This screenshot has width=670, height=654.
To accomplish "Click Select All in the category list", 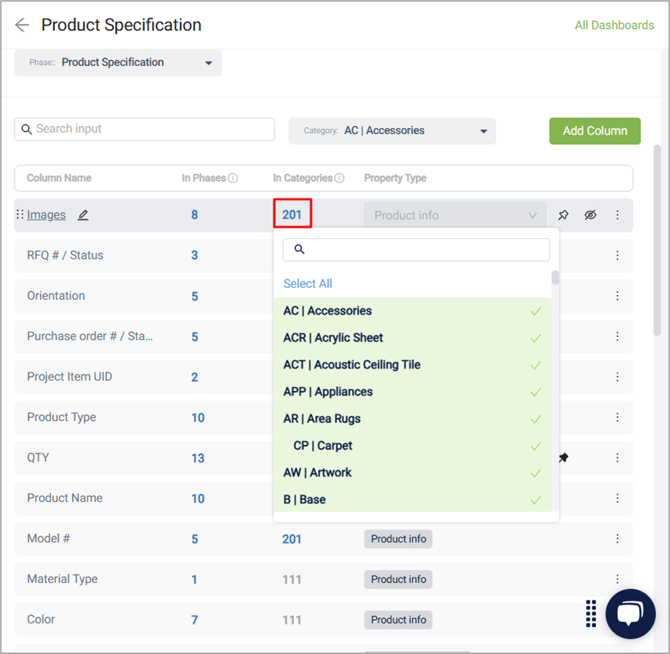I will pyautogui.click(x=308, y=284).
